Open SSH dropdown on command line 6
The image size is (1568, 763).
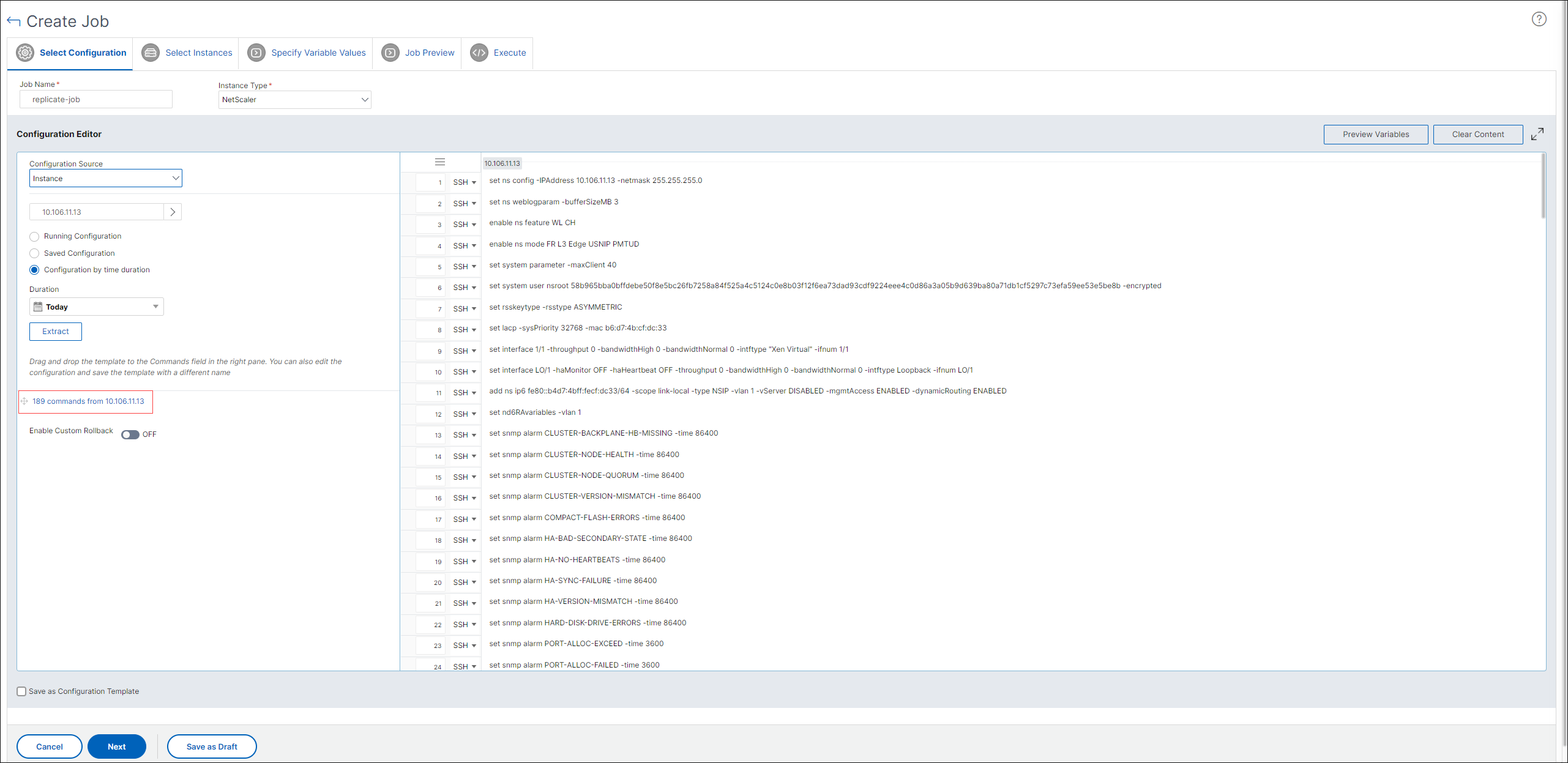click(x=465, y=288)
